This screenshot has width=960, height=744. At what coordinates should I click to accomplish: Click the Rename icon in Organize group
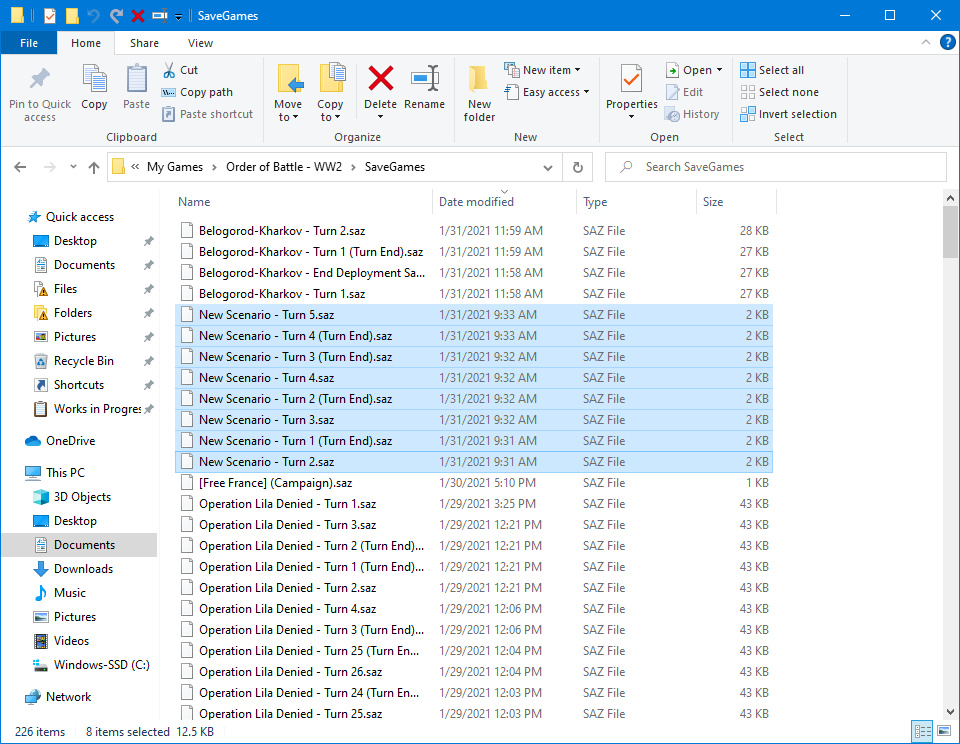tap(424, 79)
